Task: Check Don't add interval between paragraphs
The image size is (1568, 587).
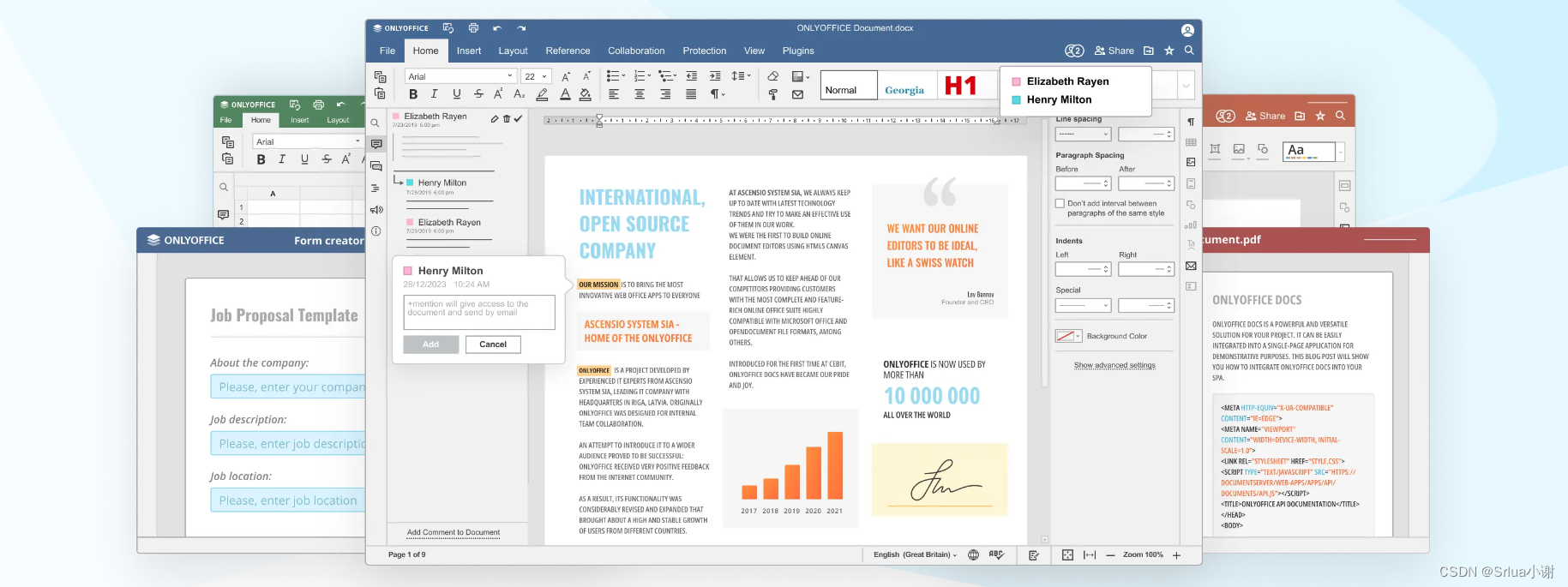Action: (1060, 204)
